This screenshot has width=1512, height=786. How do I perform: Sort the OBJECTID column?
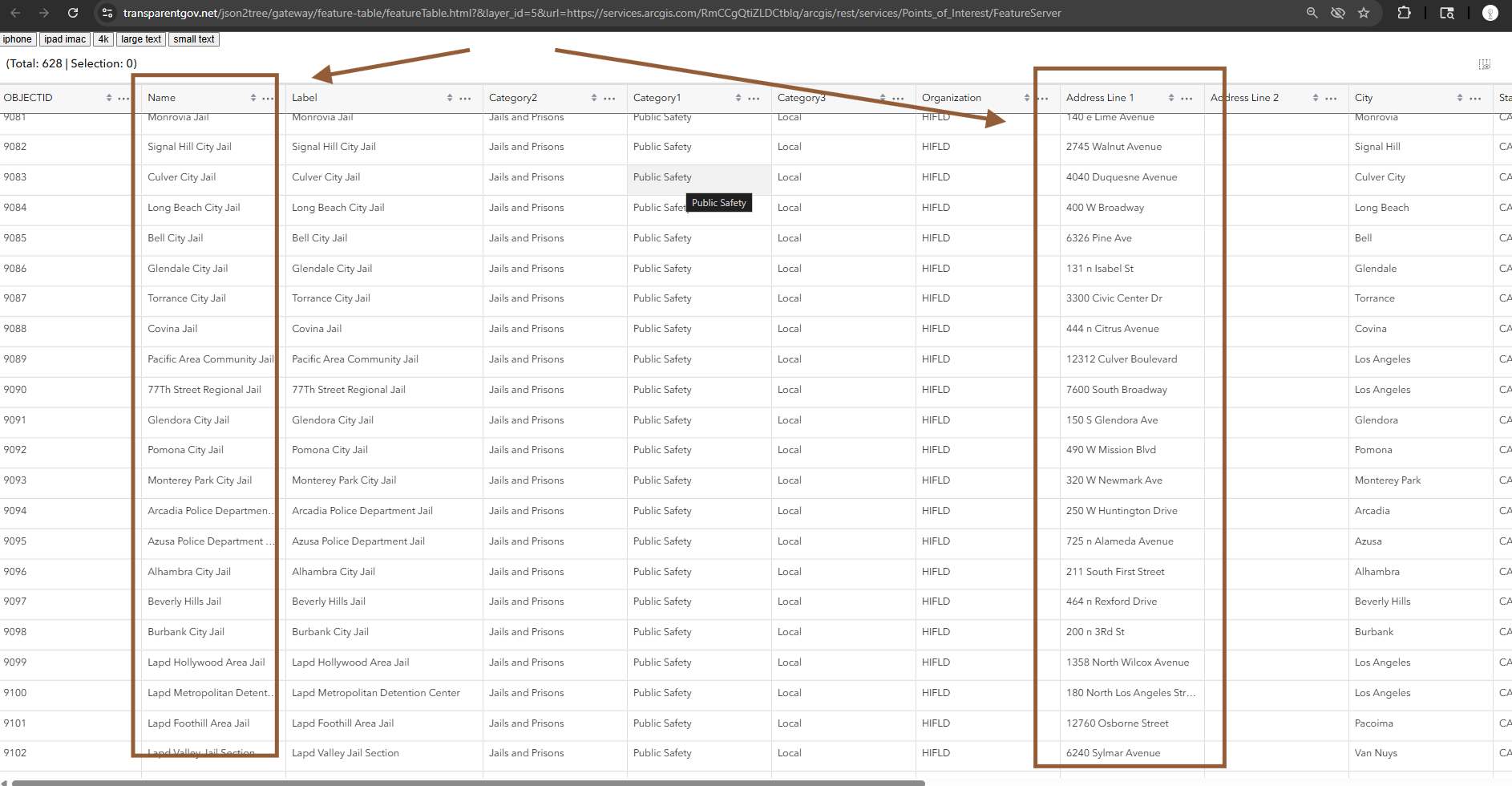[109, 98]
